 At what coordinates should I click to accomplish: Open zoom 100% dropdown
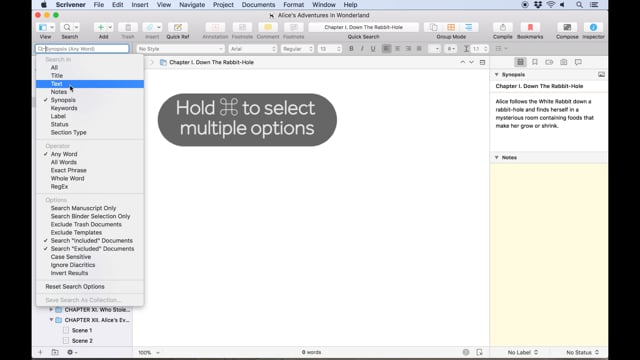(149, 352)
